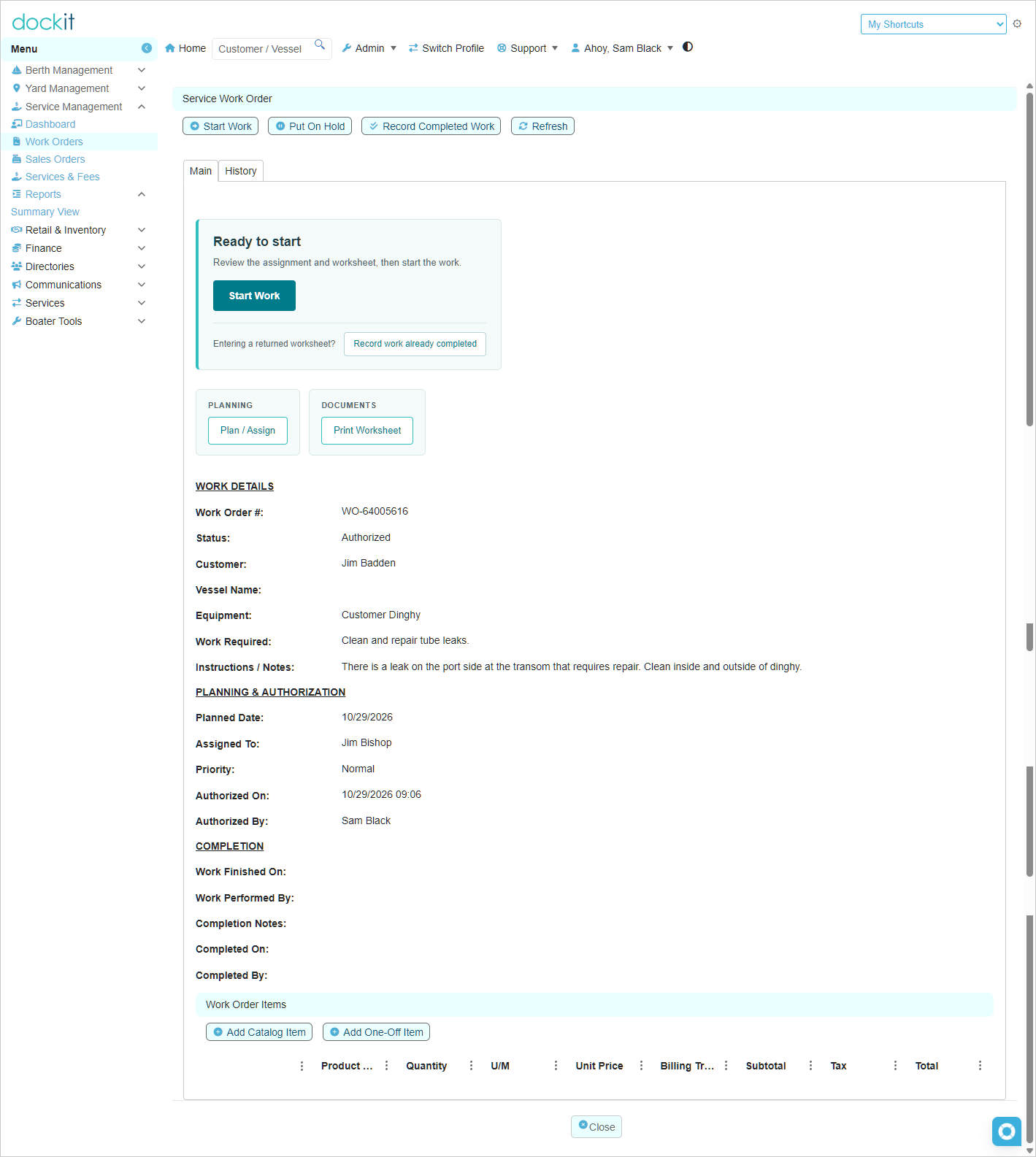Click the Refresh toolbar button
Viewport: 1036px width, 1157px height.
[x=542, y=126]
